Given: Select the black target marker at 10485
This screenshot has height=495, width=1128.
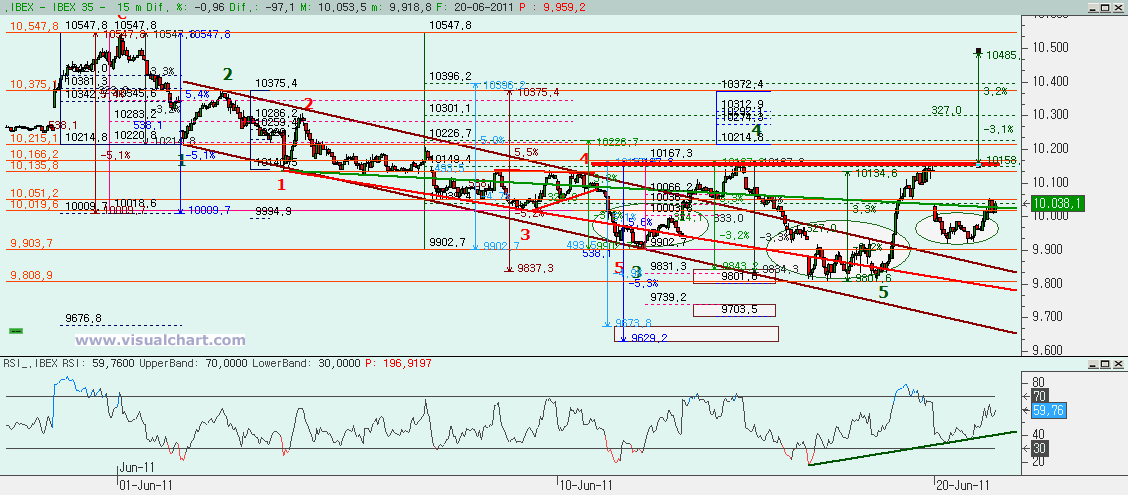Looking at the screenshot, I should pos(978,52).
